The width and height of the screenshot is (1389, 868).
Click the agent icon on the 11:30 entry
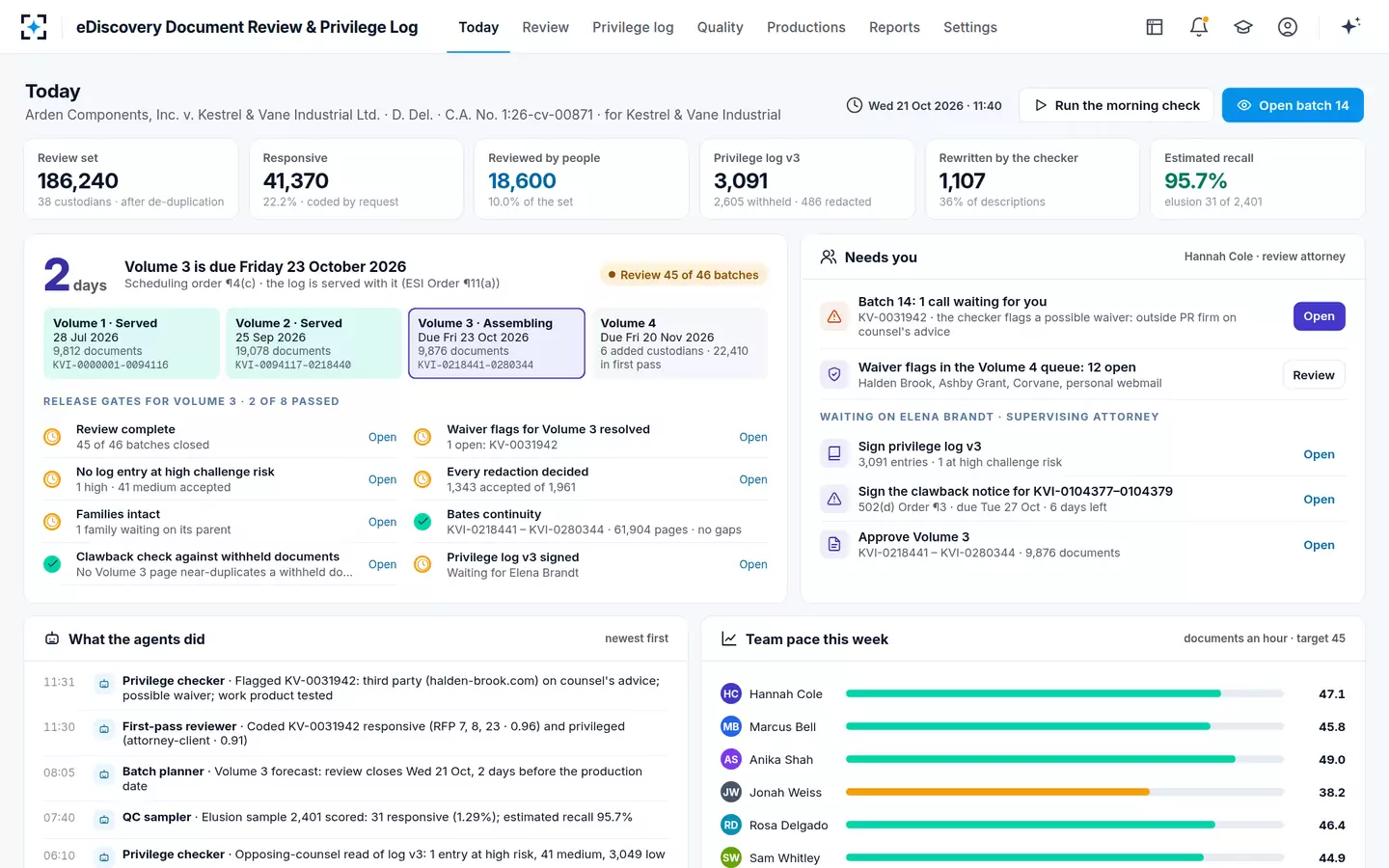pyautogui.click(x=103, y=729)
